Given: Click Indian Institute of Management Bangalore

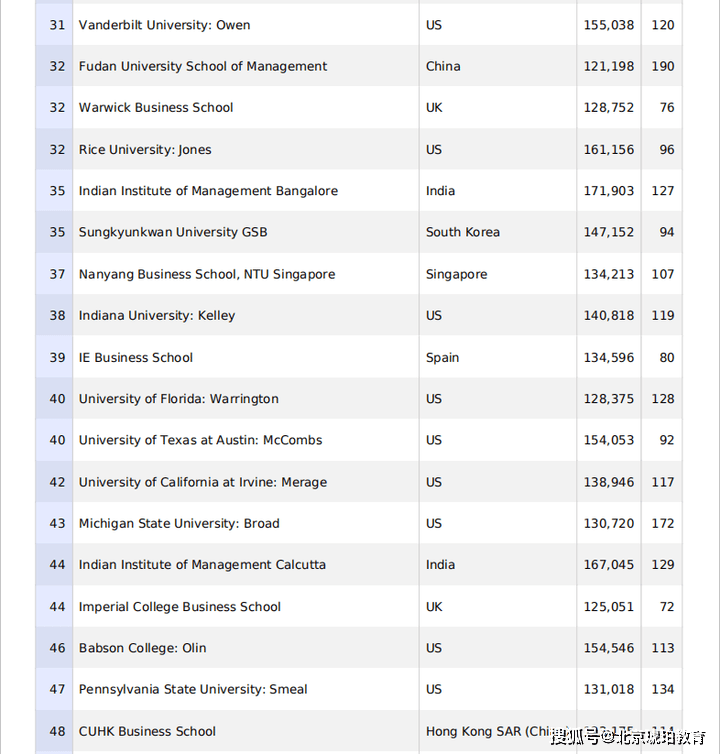Looking at the screenshot, I should click(208, 191).
